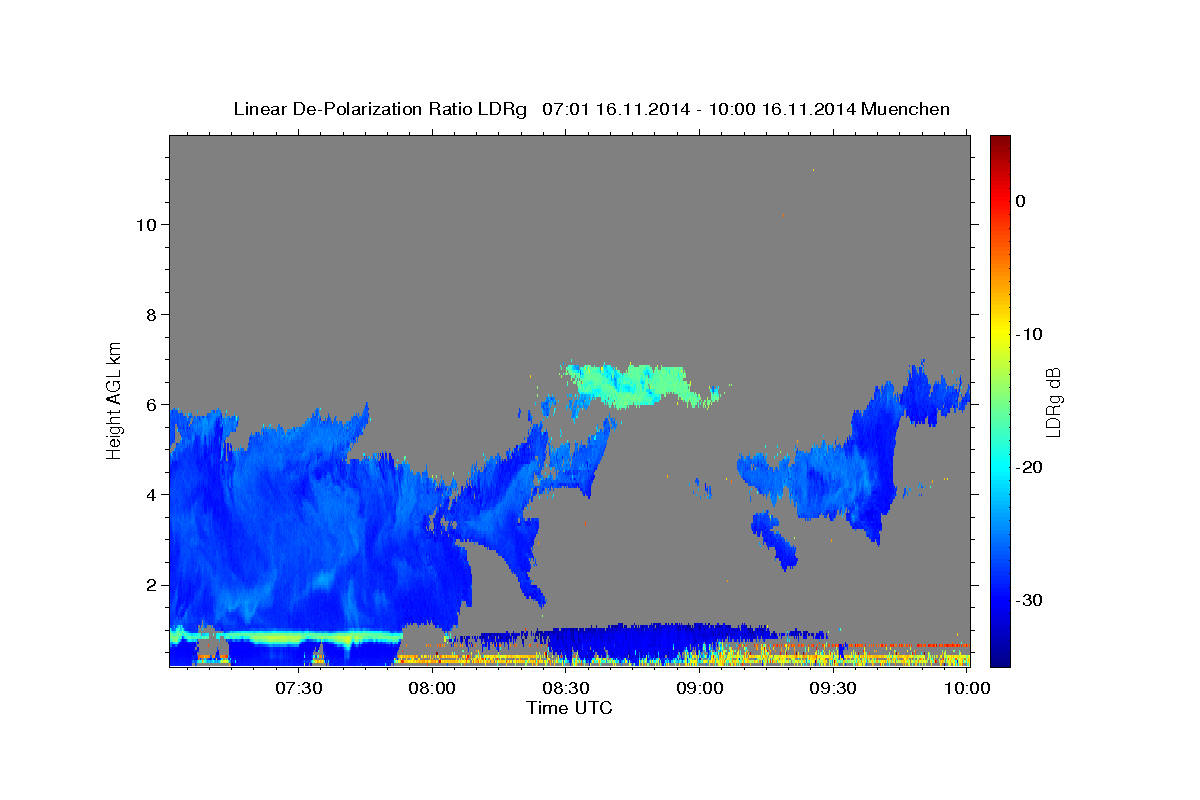The height and width of the screenshot is (800, 1200).
Task: Click the 'Muenchen' location text in title
Action: pos(906,109)
